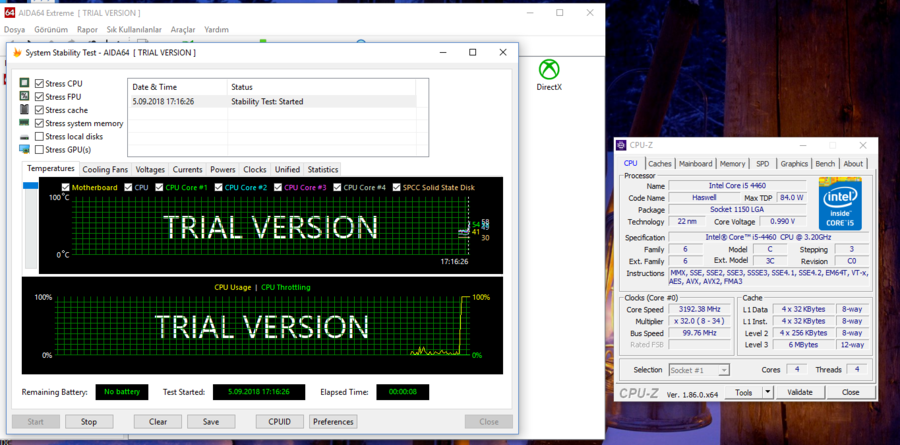Click the Stress cache icon

click(25, 110)
